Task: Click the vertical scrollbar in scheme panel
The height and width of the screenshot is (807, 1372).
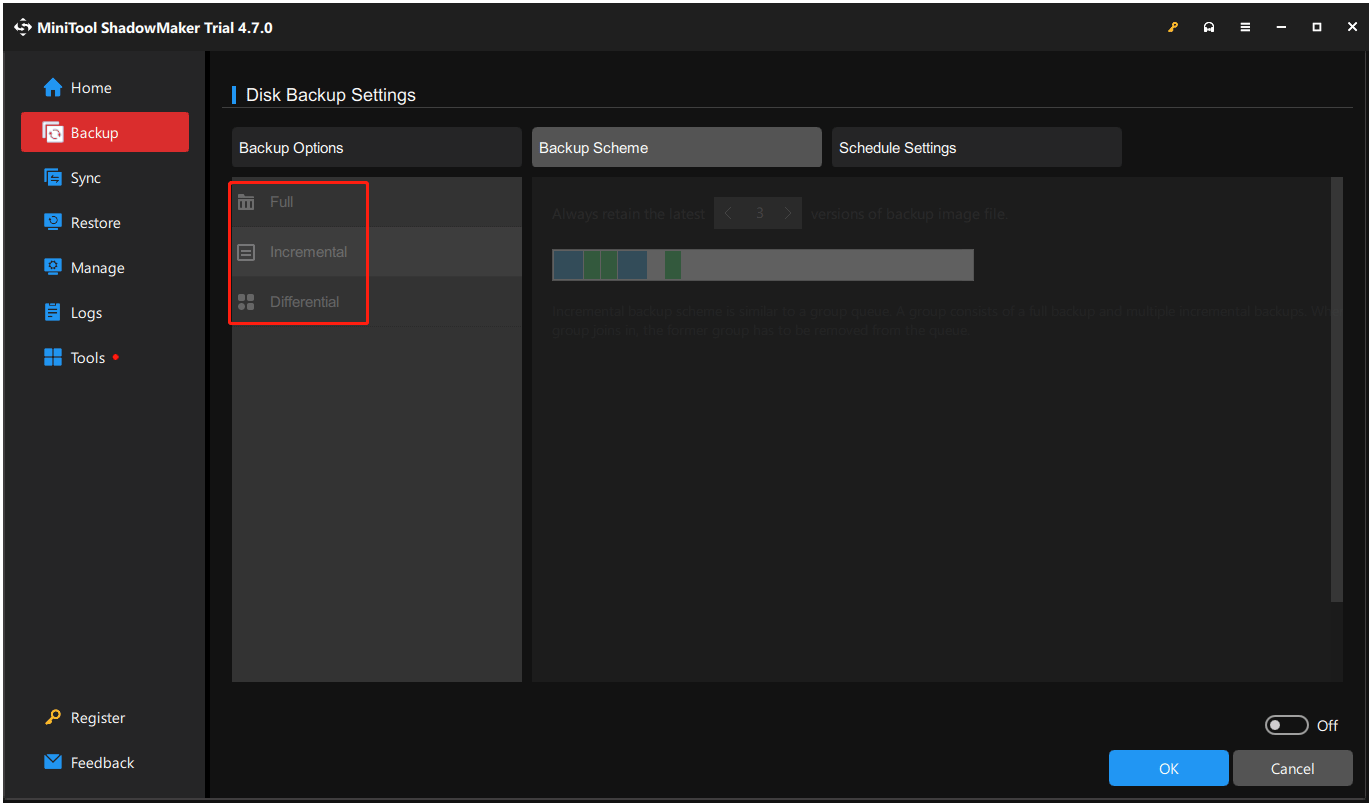Action: 1337,390
